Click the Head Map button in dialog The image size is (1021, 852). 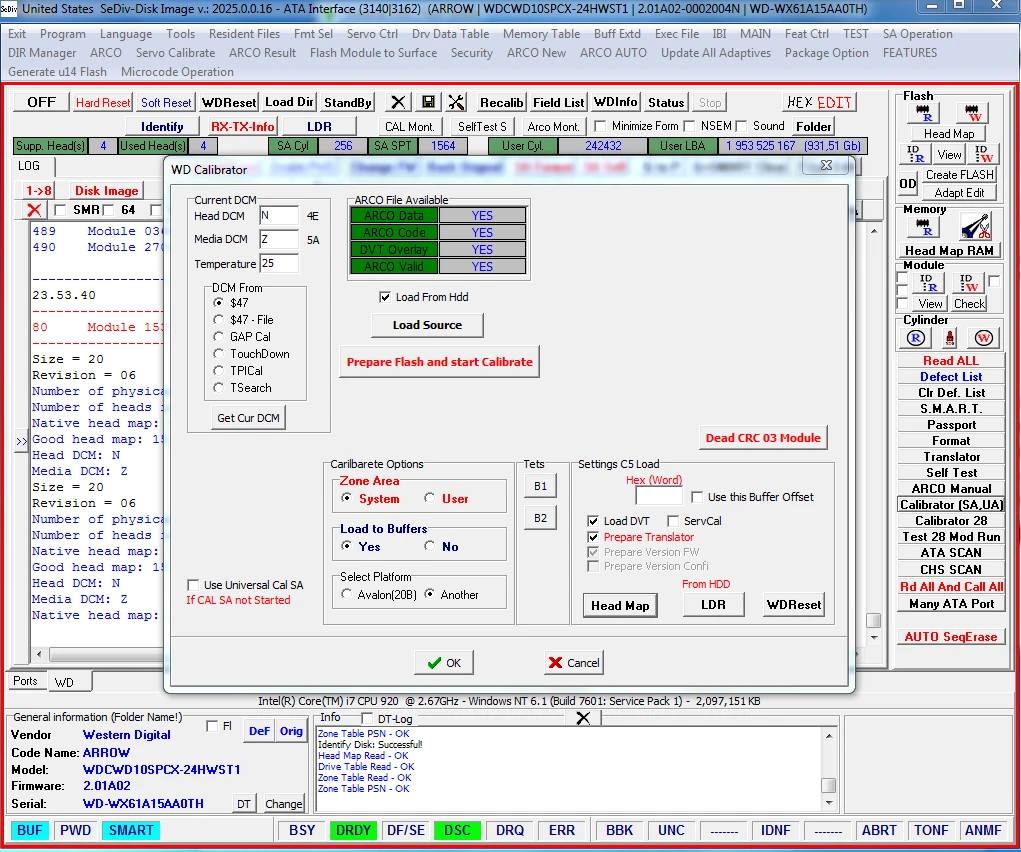tap(620, 605)
